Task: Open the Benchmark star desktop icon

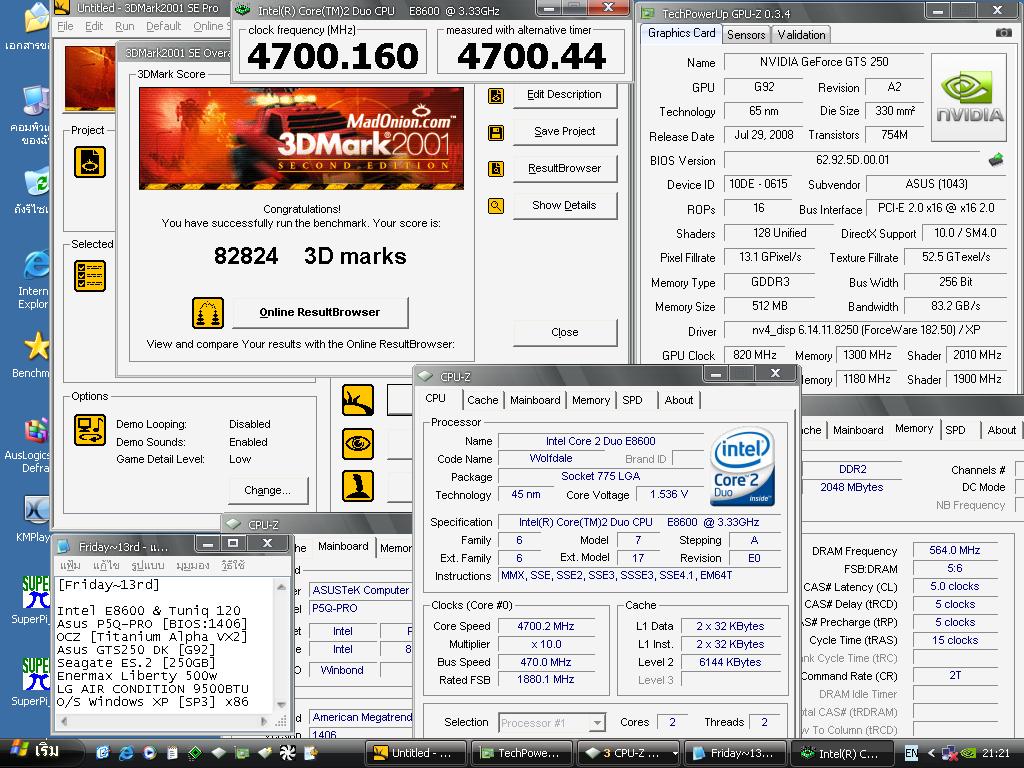Action: 33,356
